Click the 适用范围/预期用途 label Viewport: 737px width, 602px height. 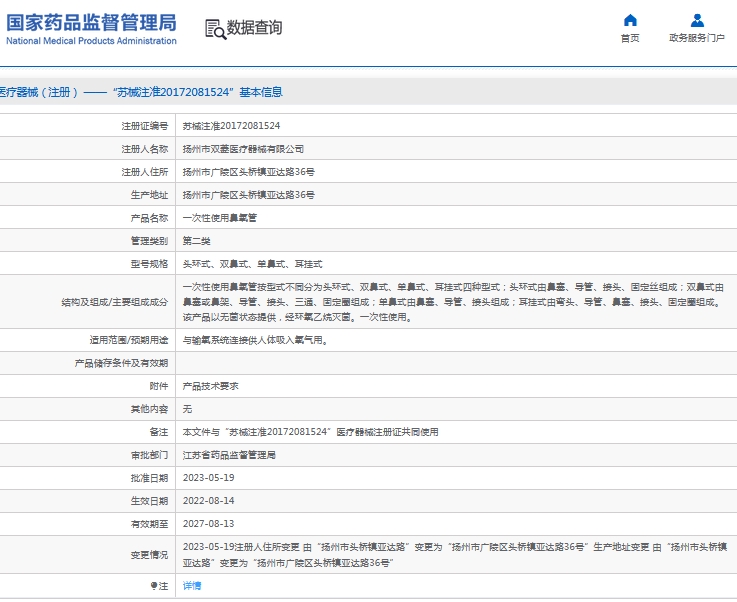click(x=129, y=340)
